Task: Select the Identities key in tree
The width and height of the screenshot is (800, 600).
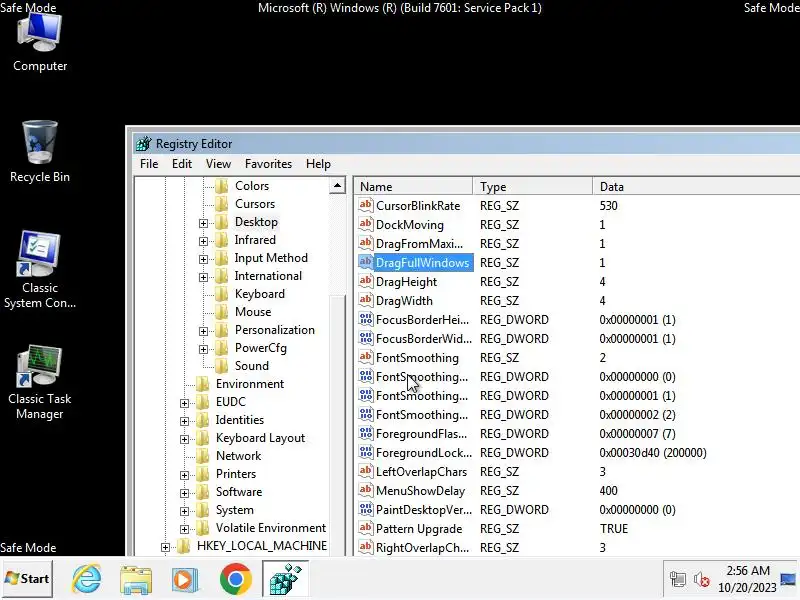Action: 239,419
